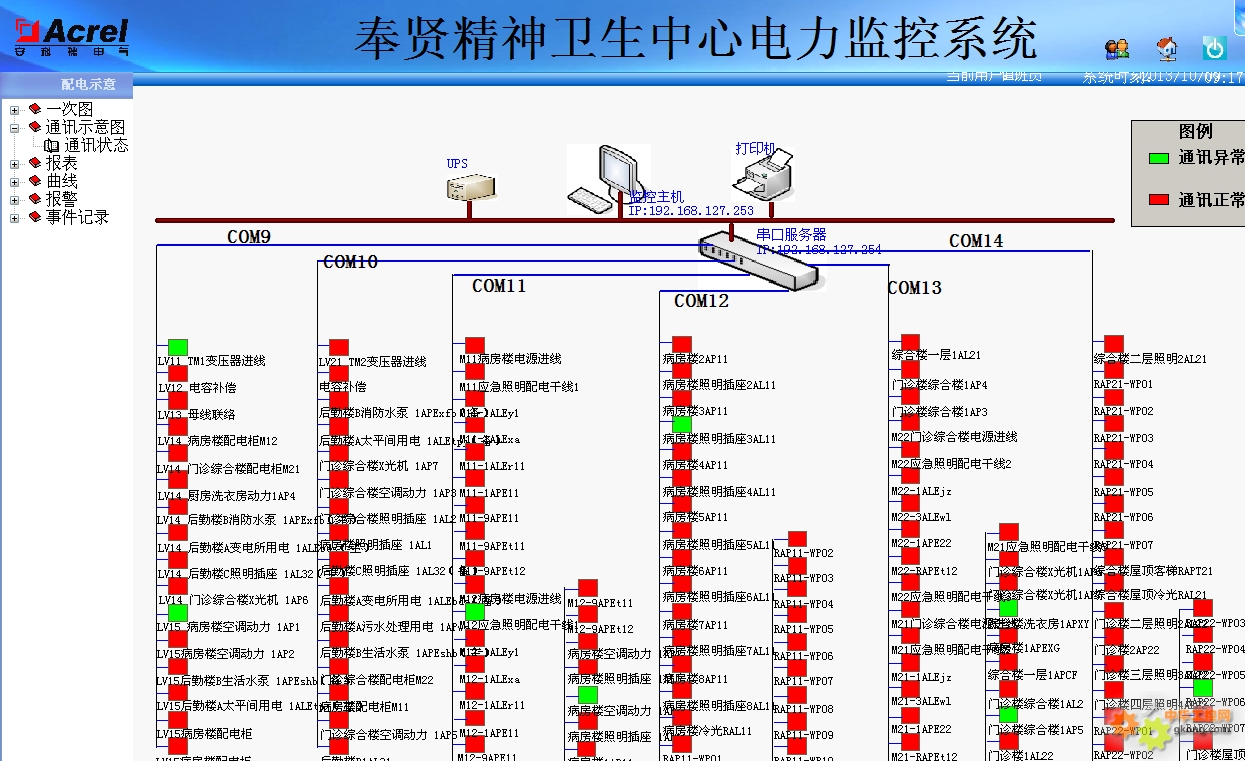Open the 一次图 tree item
Image resolution: width=1245 pixels, height=761 pixels.
[x=69, y=109]
